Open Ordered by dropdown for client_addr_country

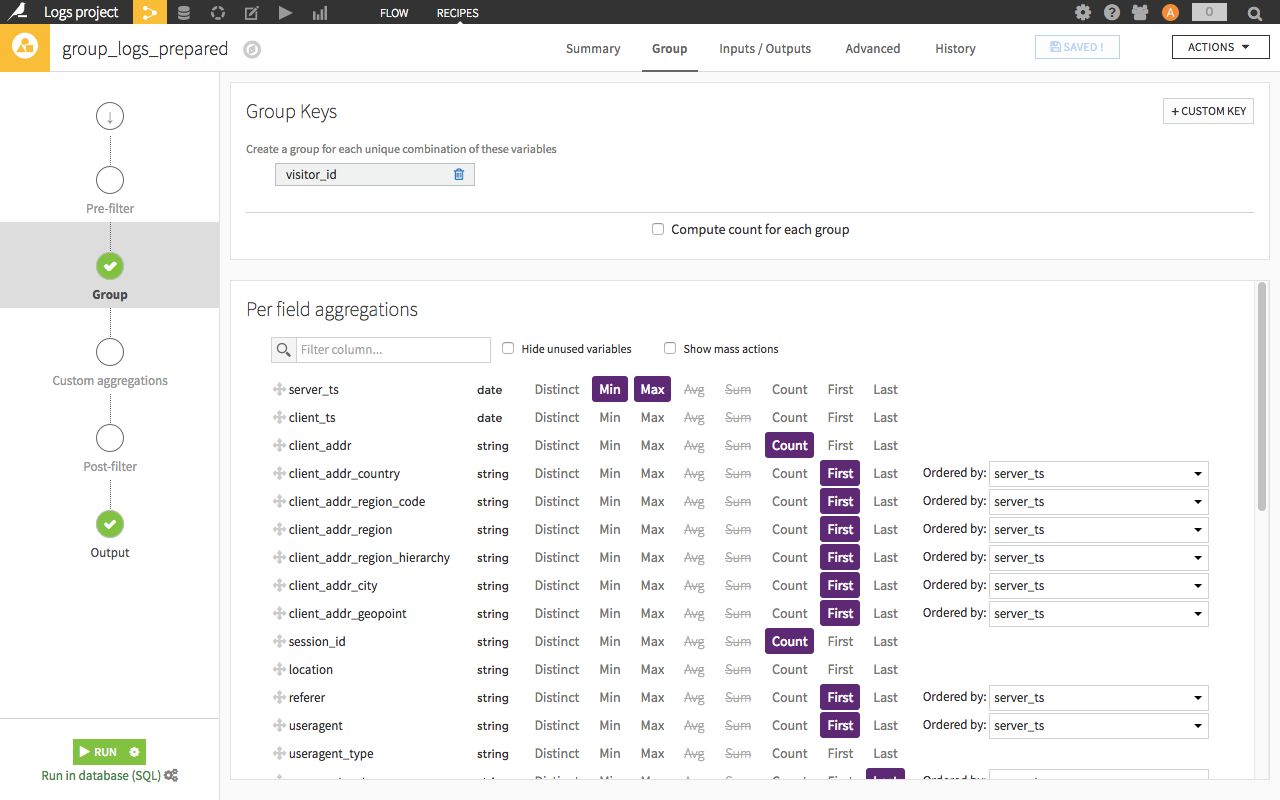(x=1098, y=473)
